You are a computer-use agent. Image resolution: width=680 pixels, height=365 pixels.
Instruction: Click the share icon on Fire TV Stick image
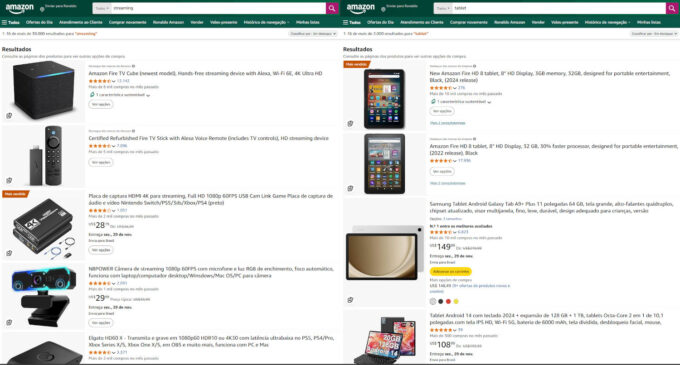(9, 180)
